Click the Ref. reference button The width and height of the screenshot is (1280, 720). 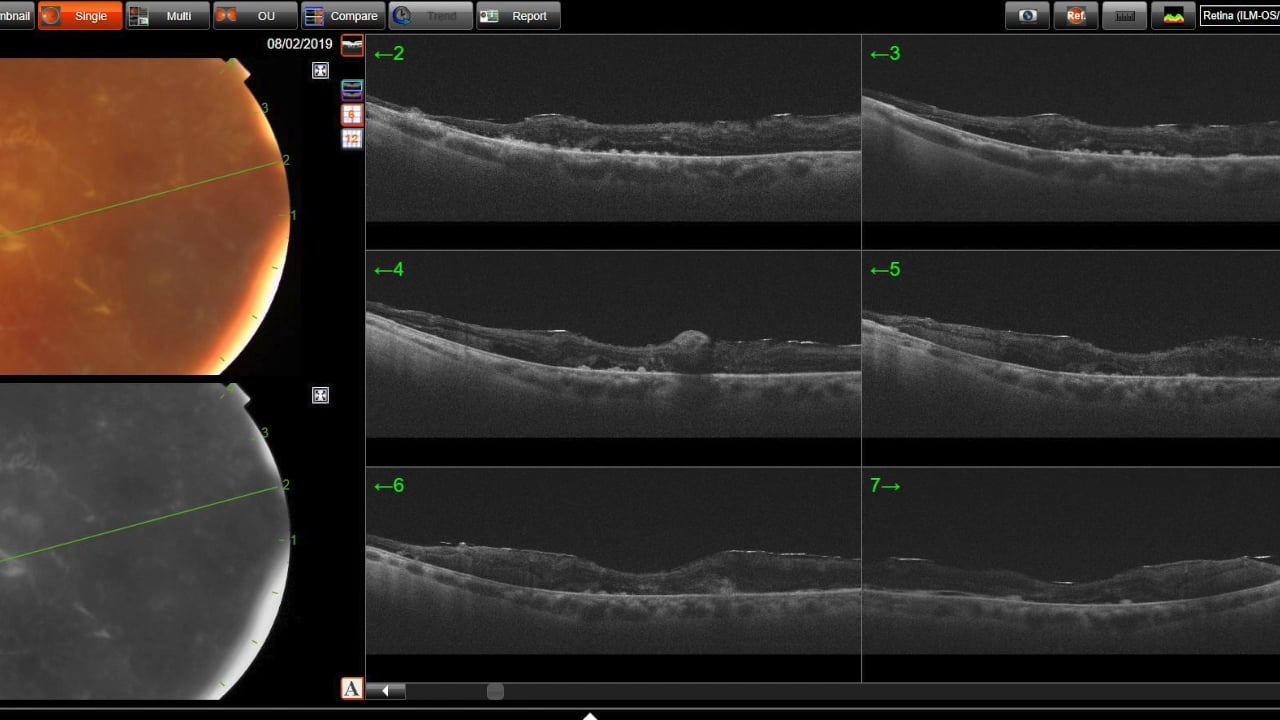1076,16
